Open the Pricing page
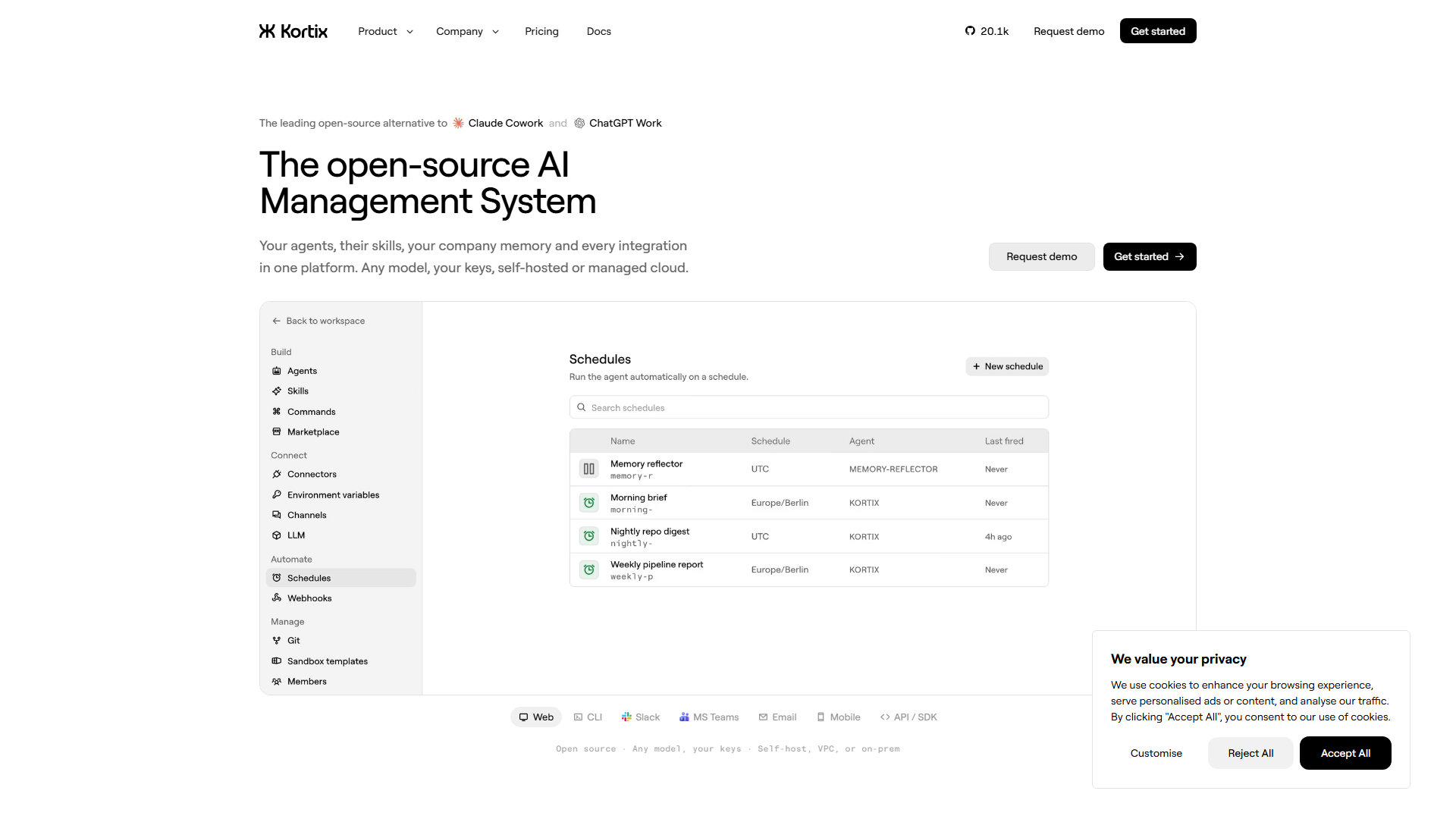Viewport: 1456px width, 819px height. coord(541,31)
